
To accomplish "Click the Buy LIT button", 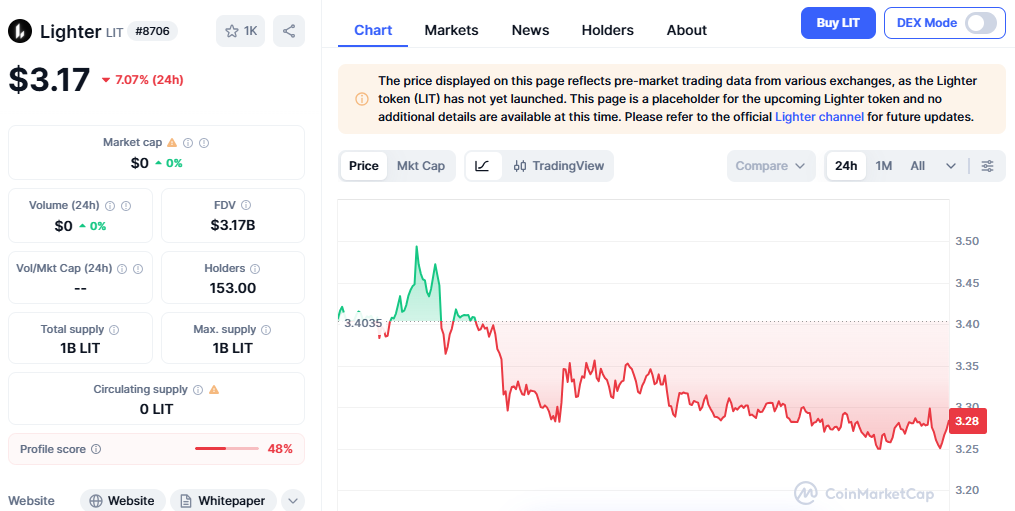I will 838,23.
